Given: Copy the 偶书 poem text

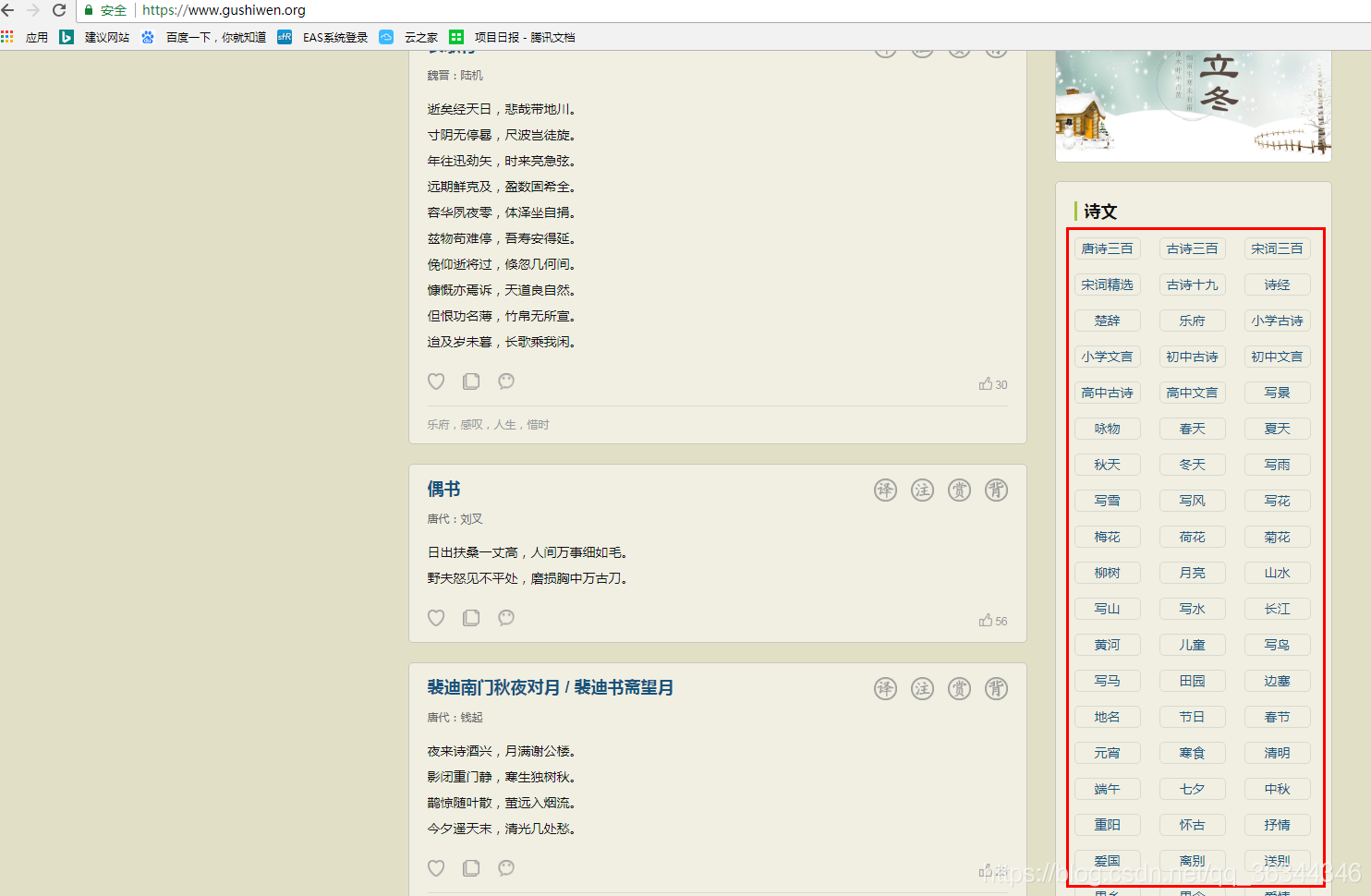Looking at the screenshot, I should [471, 618].
